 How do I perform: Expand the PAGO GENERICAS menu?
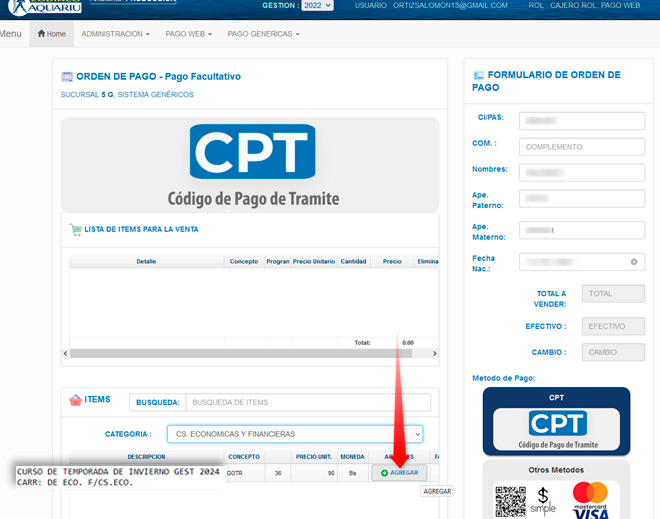click(x=263, y=34)
